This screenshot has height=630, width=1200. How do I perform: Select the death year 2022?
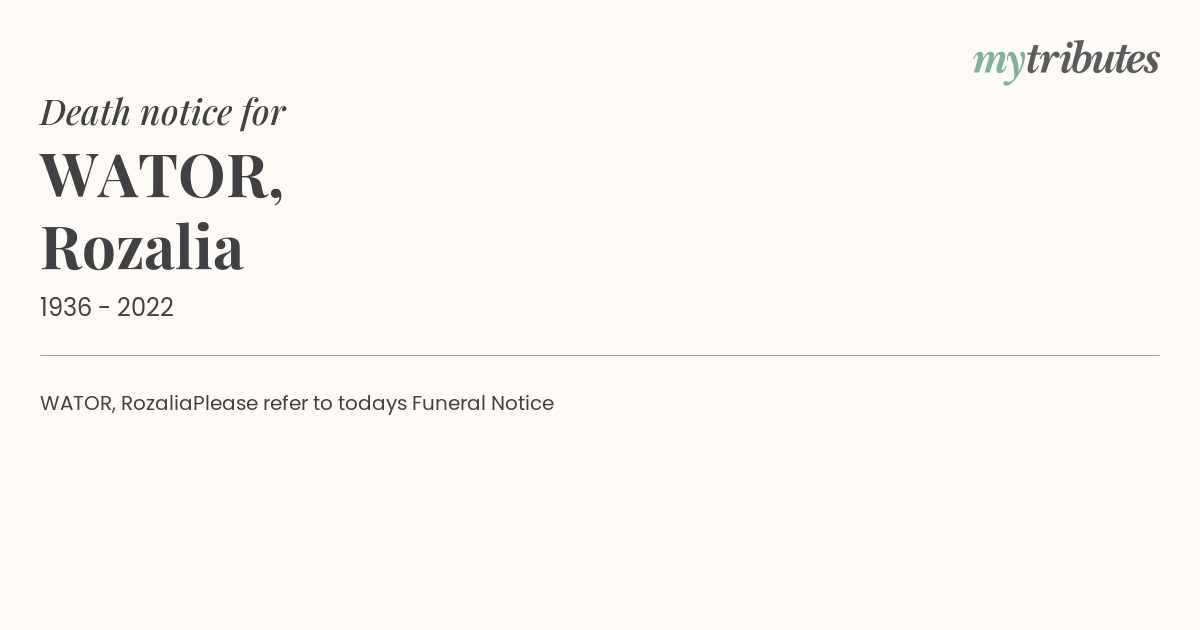(145, 307)
